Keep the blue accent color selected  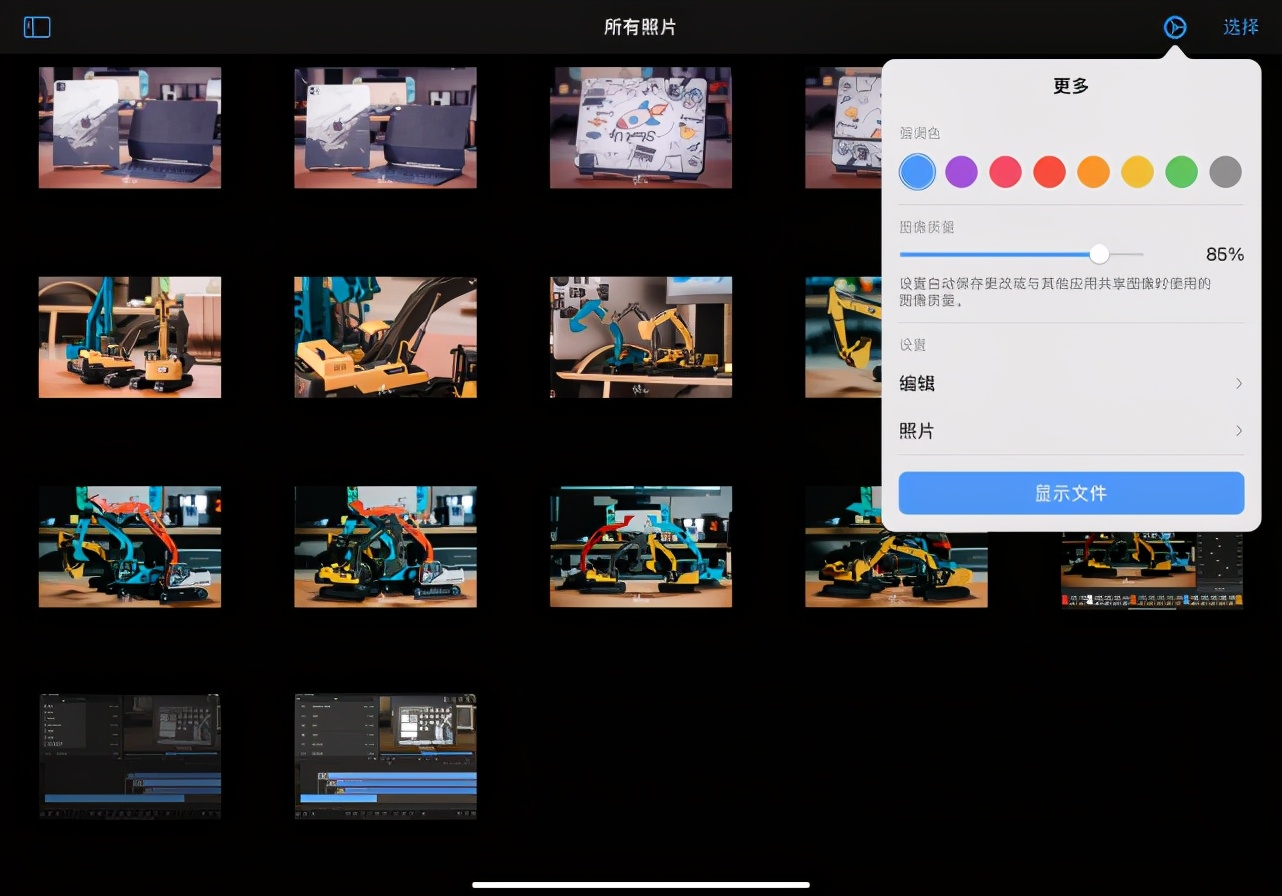917,171
